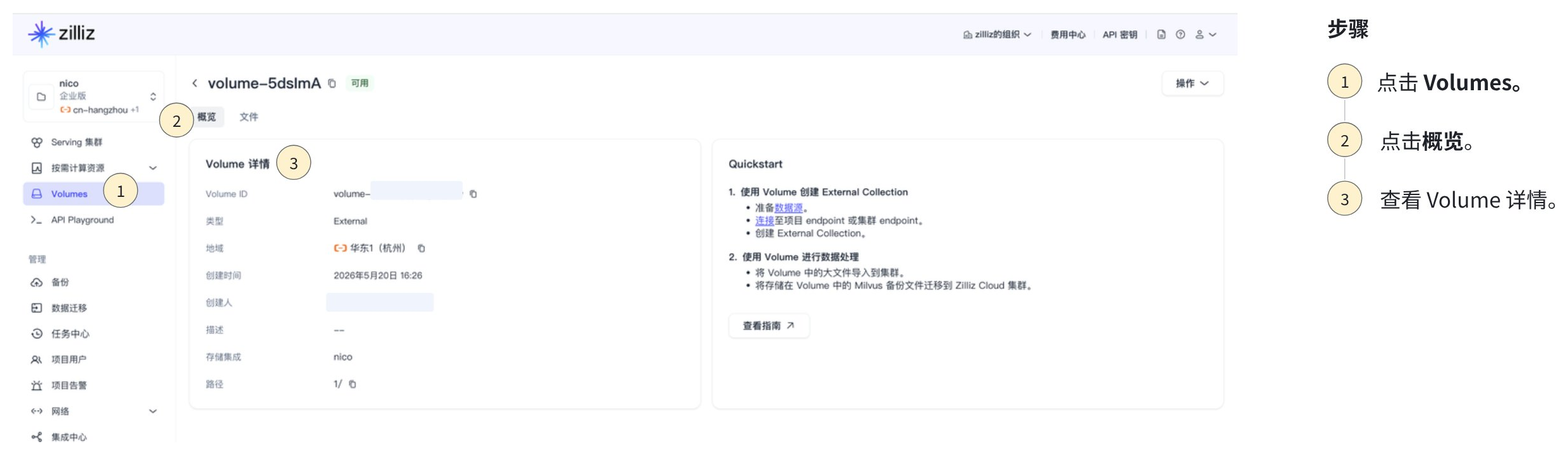The width and height of the screenshot is (1568, 455).
Task: Copy the Volume ID value
Action: [473, 194]
